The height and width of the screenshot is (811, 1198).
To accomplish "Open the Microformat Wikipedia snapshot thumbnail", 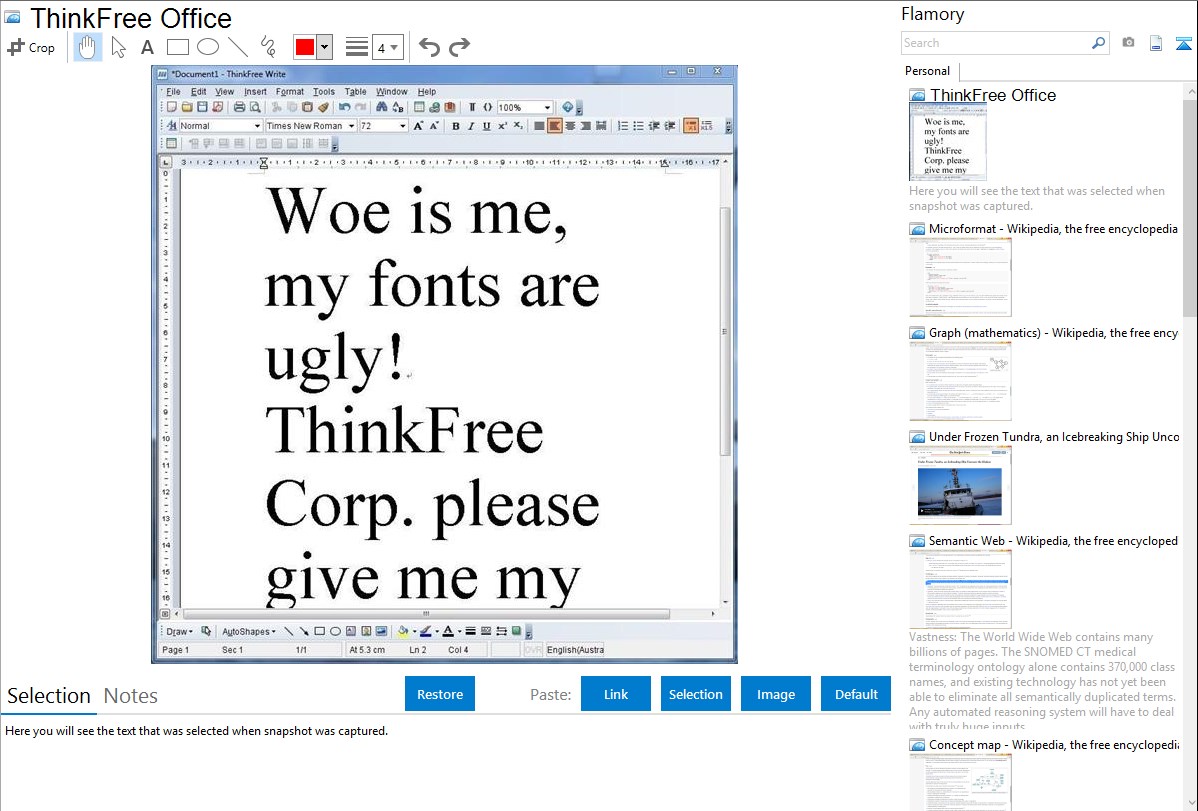I will pyautogui.click(x=960, y=277).
